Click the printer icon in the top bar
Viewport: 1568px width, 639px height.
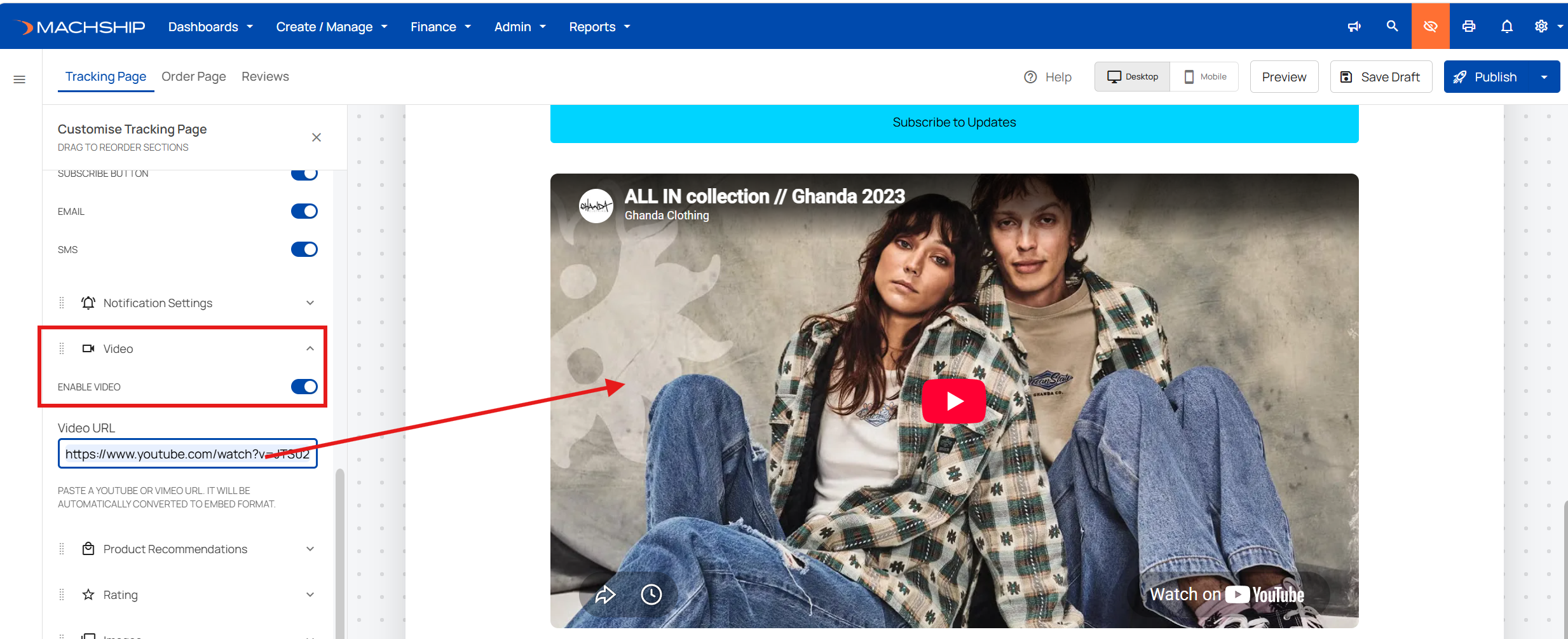(1469, 26)
